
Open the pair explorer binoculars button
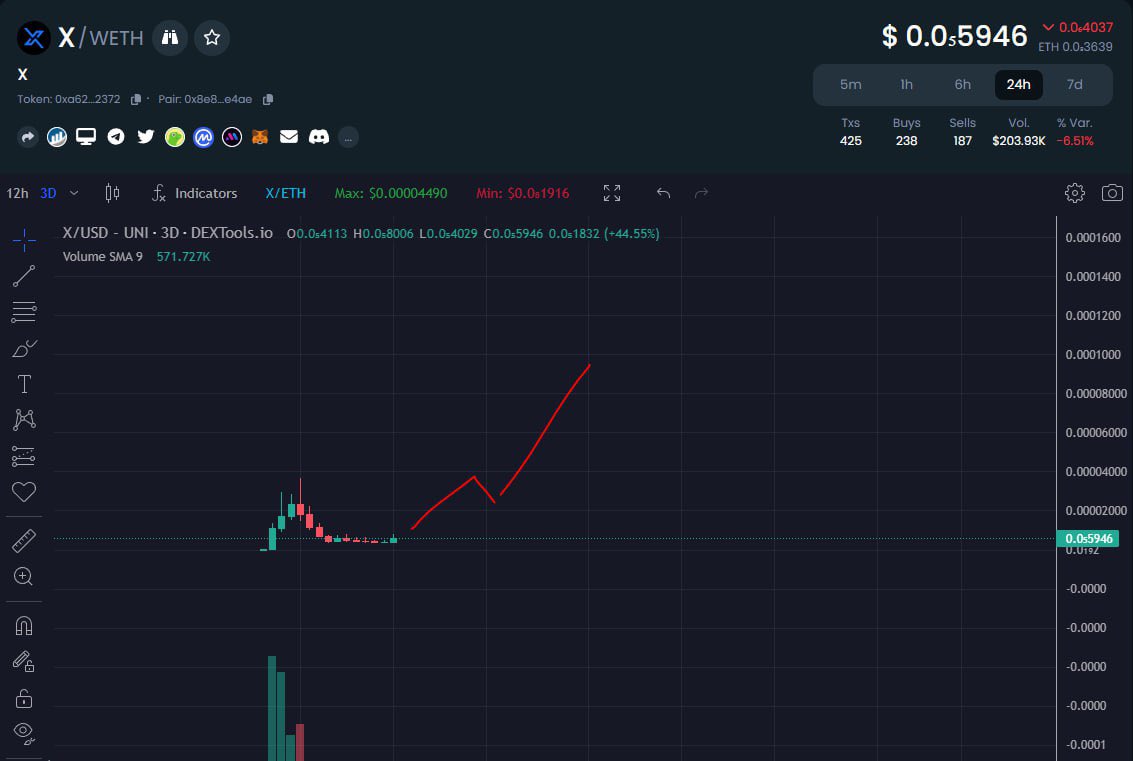[x=170, y=38]
